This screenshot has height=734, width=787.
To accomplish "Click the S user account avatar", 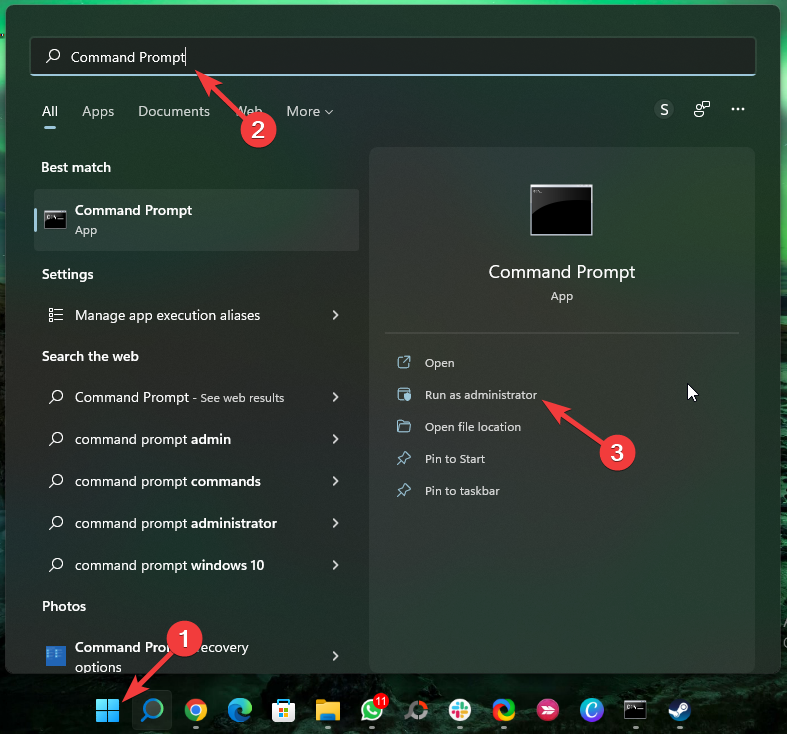I will pos(664,110).
